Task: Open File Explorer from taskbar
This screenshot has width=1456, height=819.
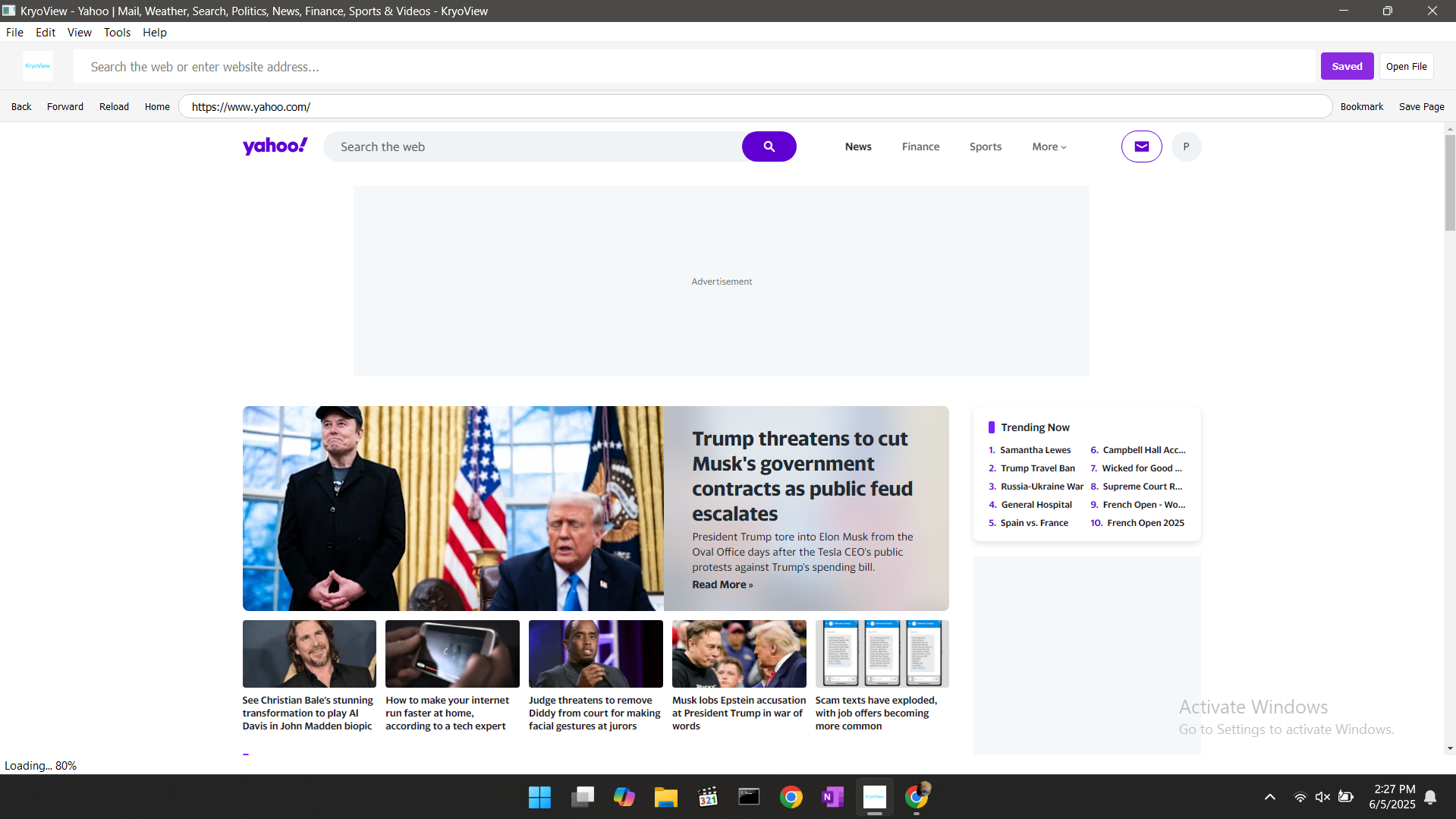Action: point(665,797)
